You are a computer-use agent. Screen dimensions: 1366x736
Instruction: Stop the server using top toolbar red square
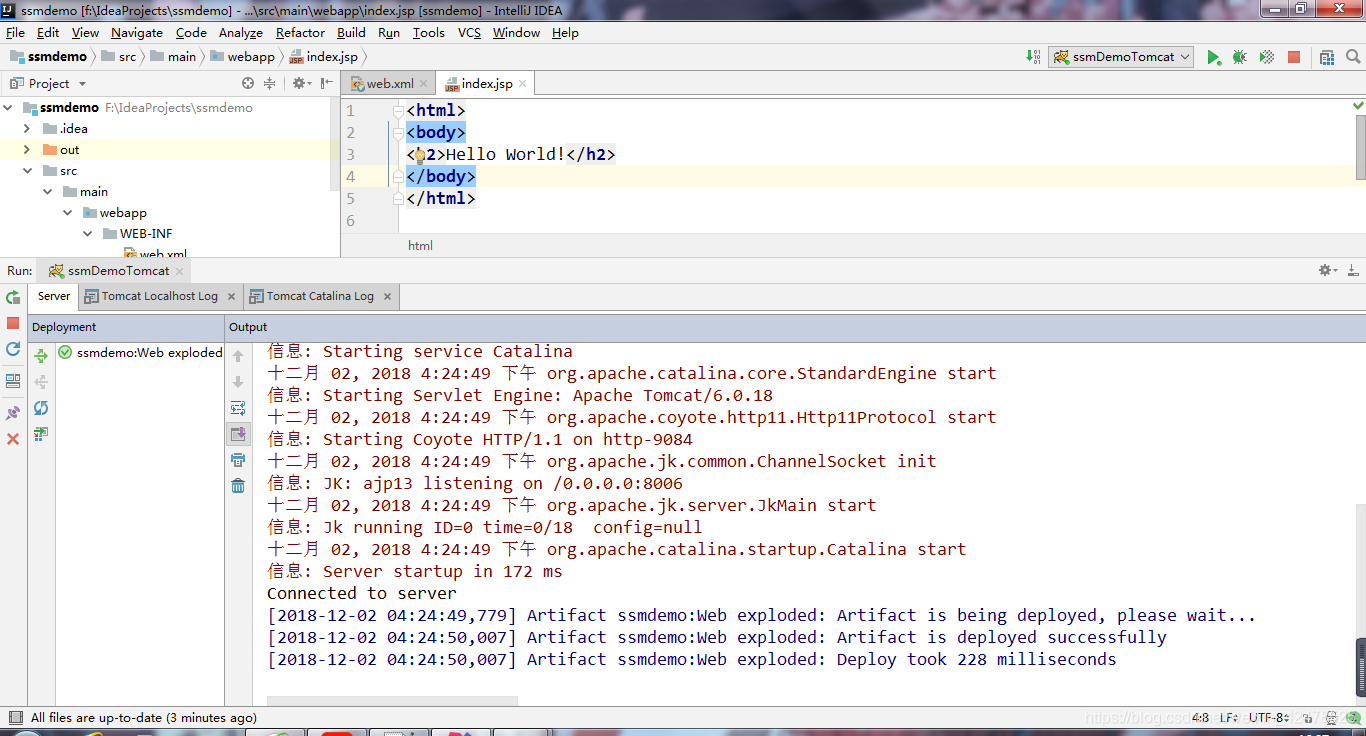pos(1294,57)
